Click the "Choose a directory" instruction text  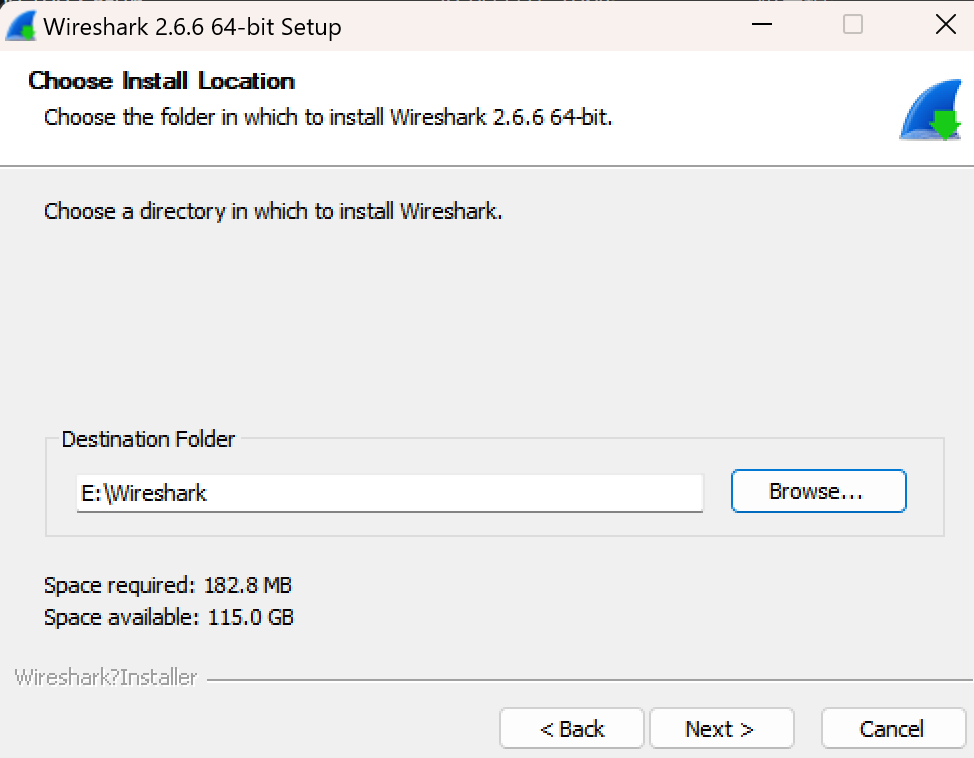click(273, 212)
